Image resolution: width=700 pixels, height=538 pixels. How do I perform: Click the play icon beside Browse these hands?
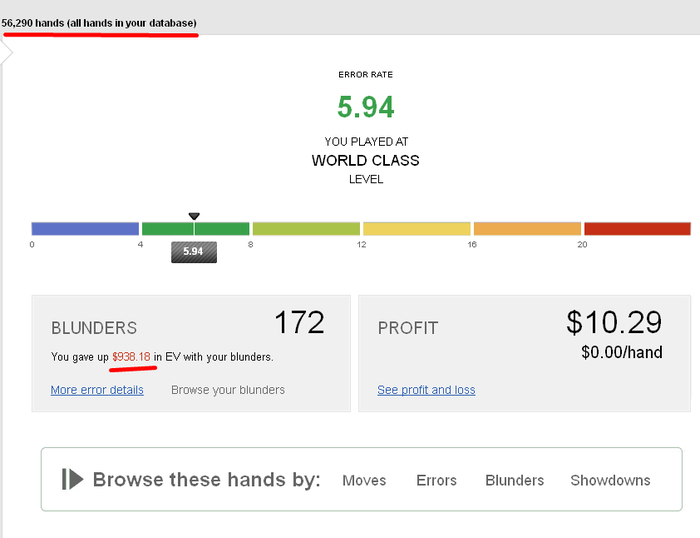tap(72, 479)
